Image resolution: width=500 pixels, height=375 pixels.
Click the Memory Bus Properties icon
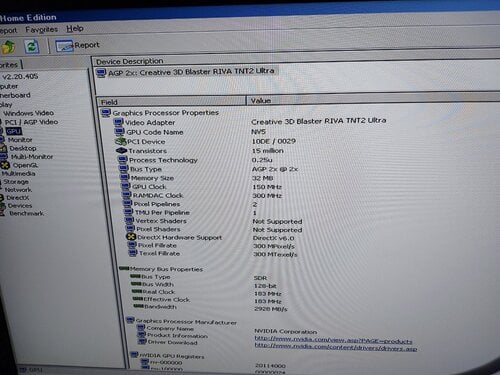coord(124,268)
